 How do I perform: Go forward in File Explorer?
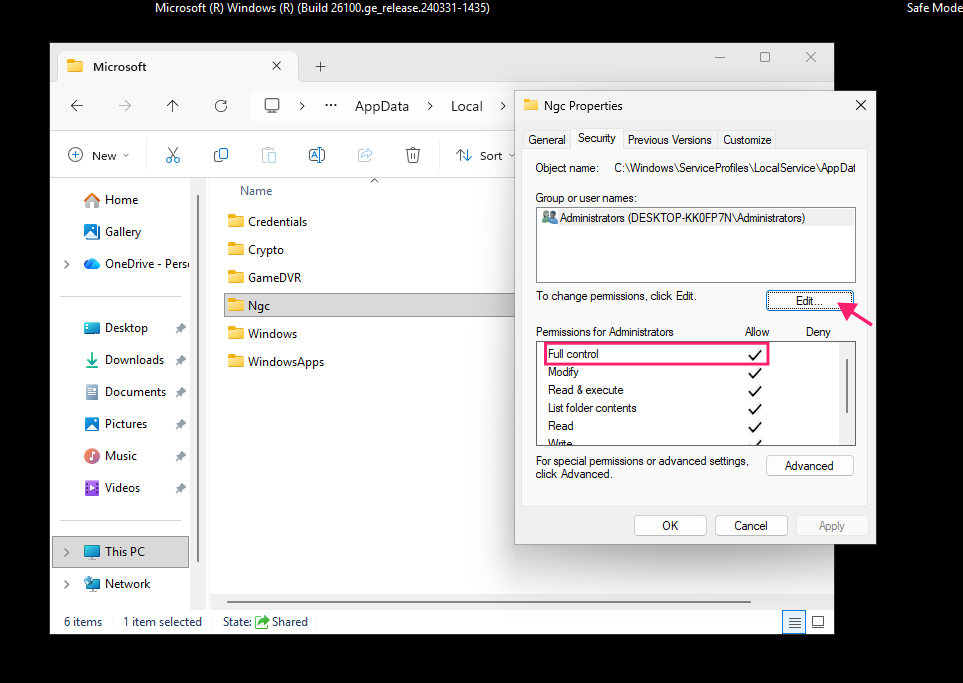pos(125,106)
